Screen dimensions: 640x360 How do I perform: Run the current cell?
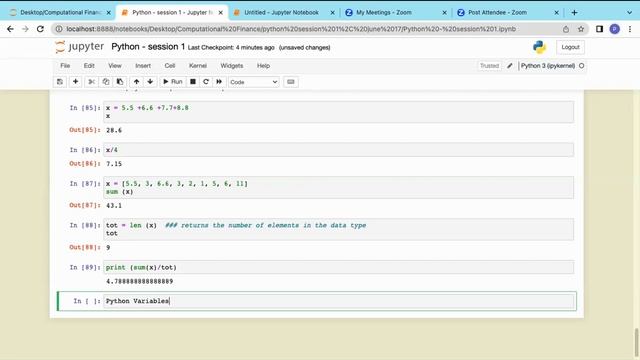(173, 82)
